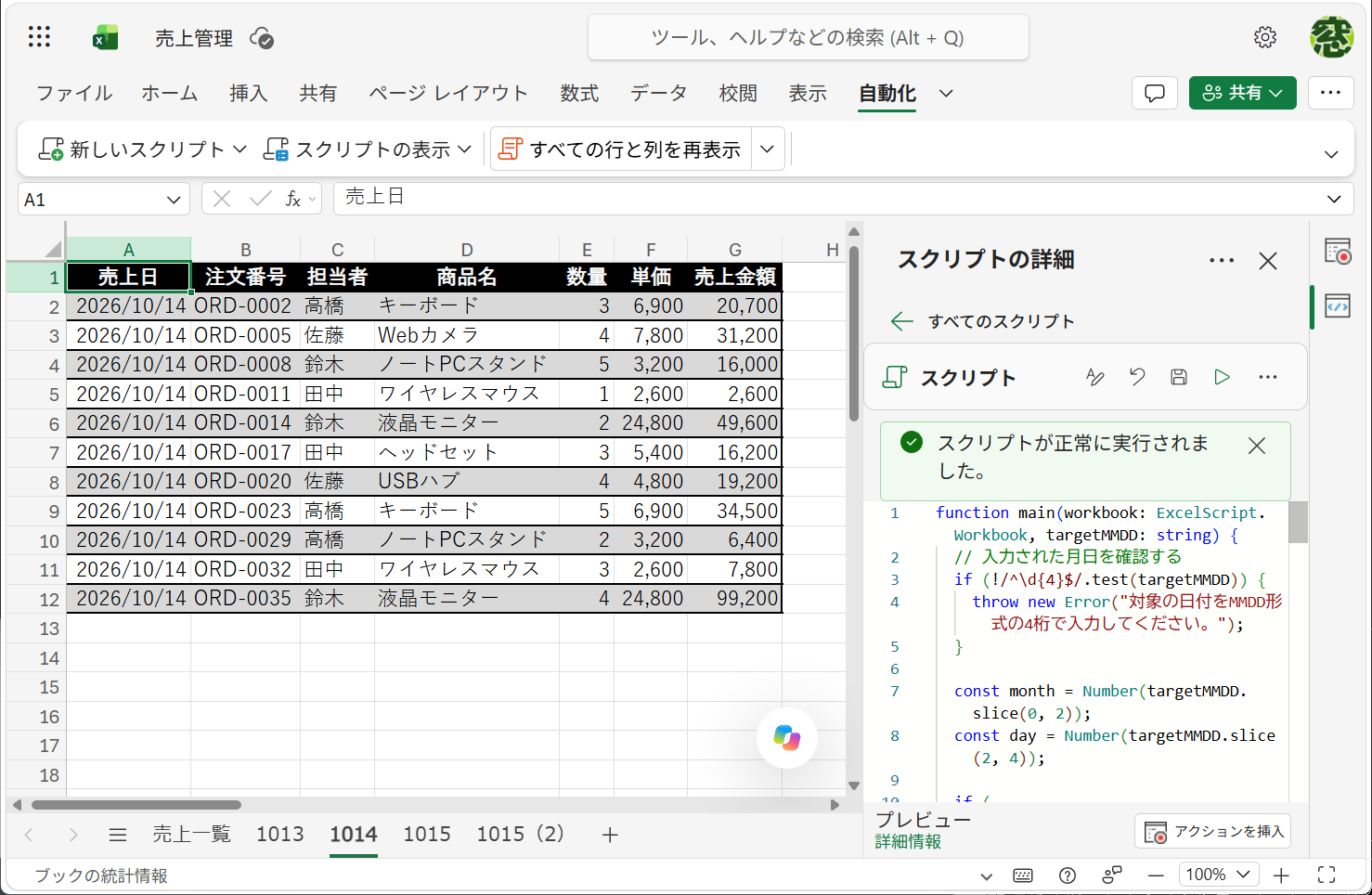The height and width of the screenshot is (895, 1372).
Task: Open the all sheets list icon
Action: pyautogui.click(x=117, y=835)
